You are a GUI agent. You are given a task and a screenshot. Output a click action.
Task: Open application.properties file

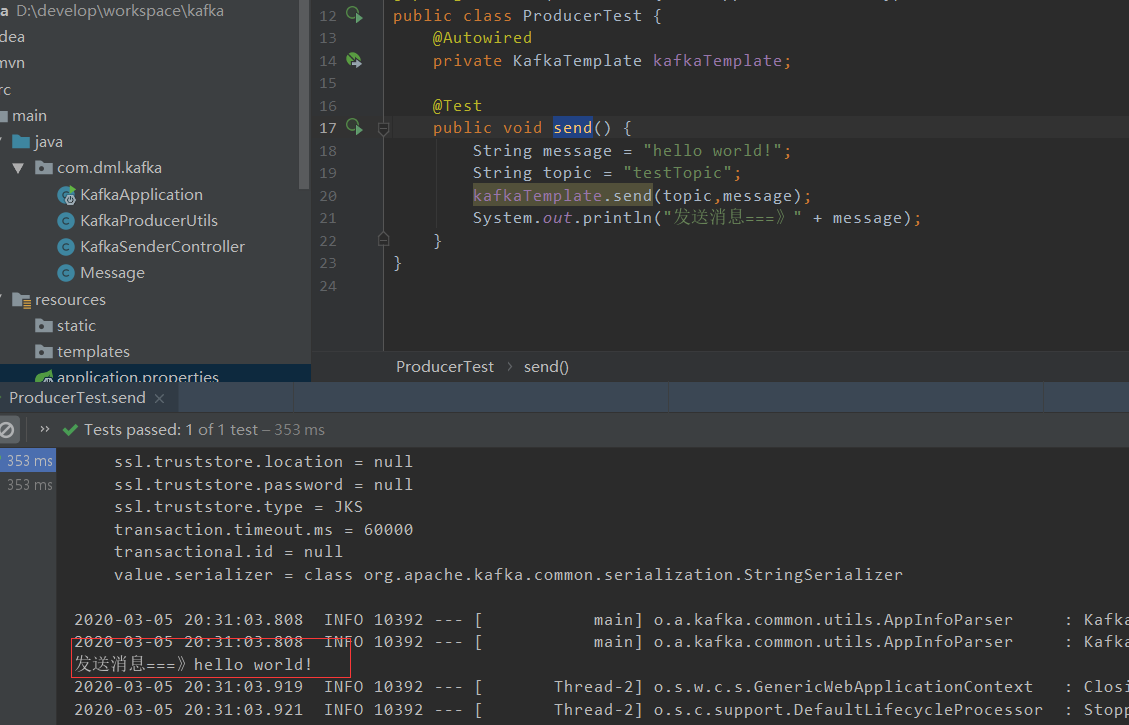click(x=138, y=377)
